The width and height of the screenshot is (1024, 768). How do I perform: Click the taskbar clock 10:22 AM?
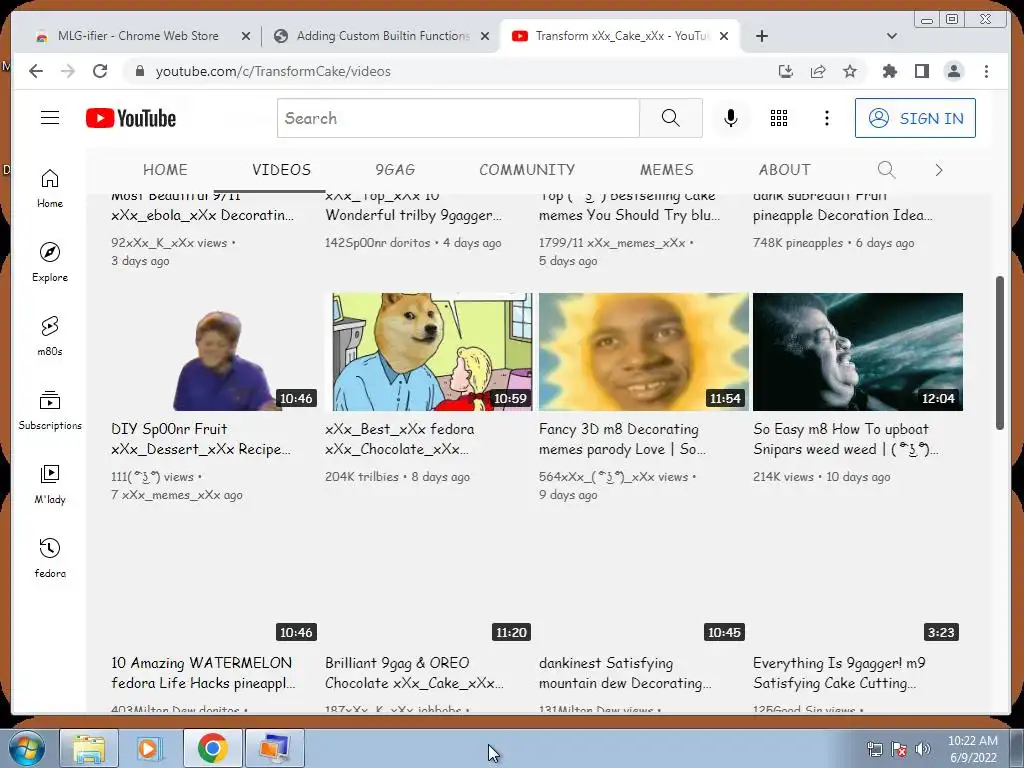click(972, 749)
